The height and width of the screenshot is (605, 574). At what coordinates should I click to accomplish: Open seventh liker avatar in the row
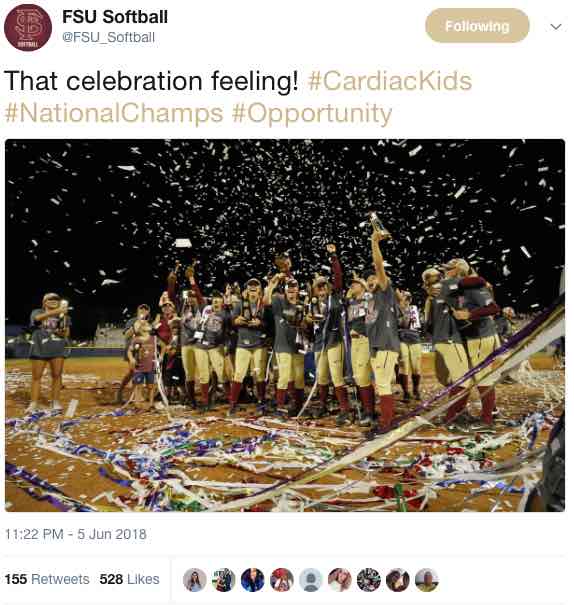(368, 580)
